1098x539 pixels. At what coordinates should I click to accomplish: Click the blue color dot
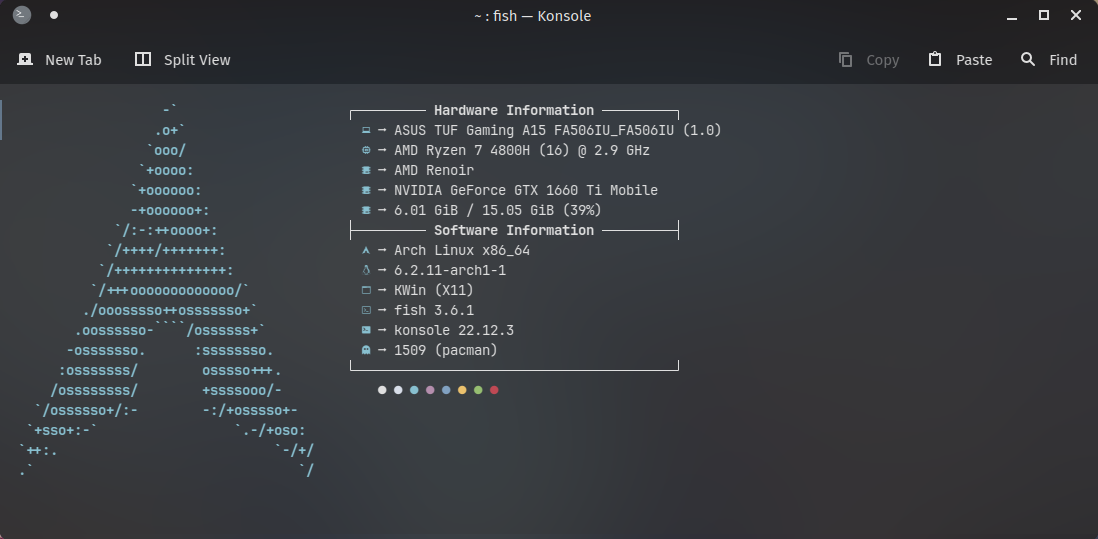tap(446, 390)
